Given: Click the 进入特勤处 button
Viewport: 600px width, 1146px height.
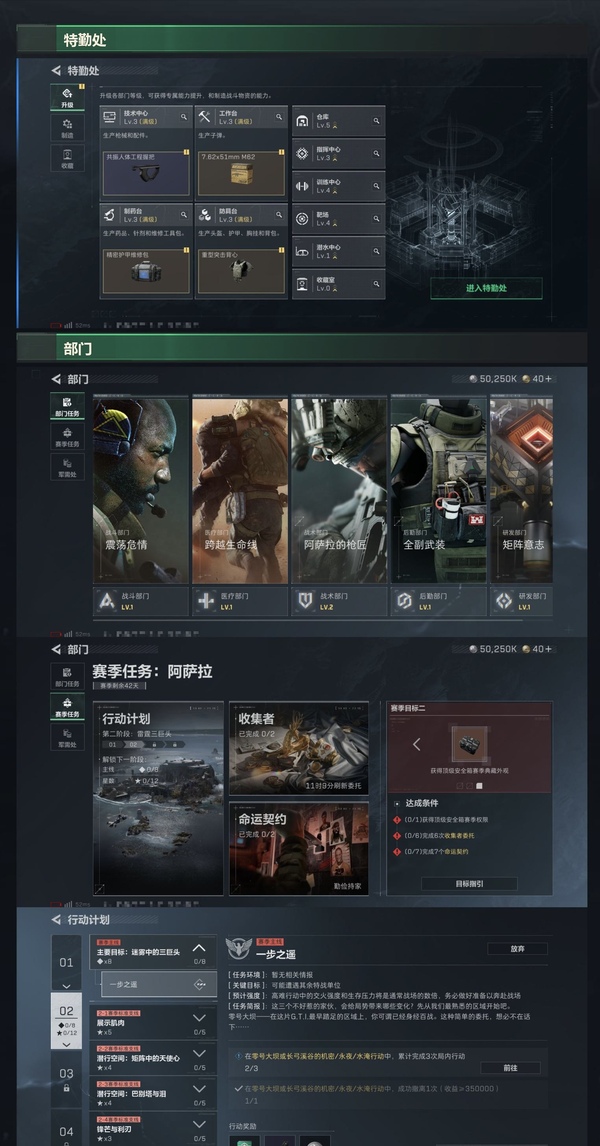Looking at the screenshot, I should pyautogui.click(x=486, y=288).
